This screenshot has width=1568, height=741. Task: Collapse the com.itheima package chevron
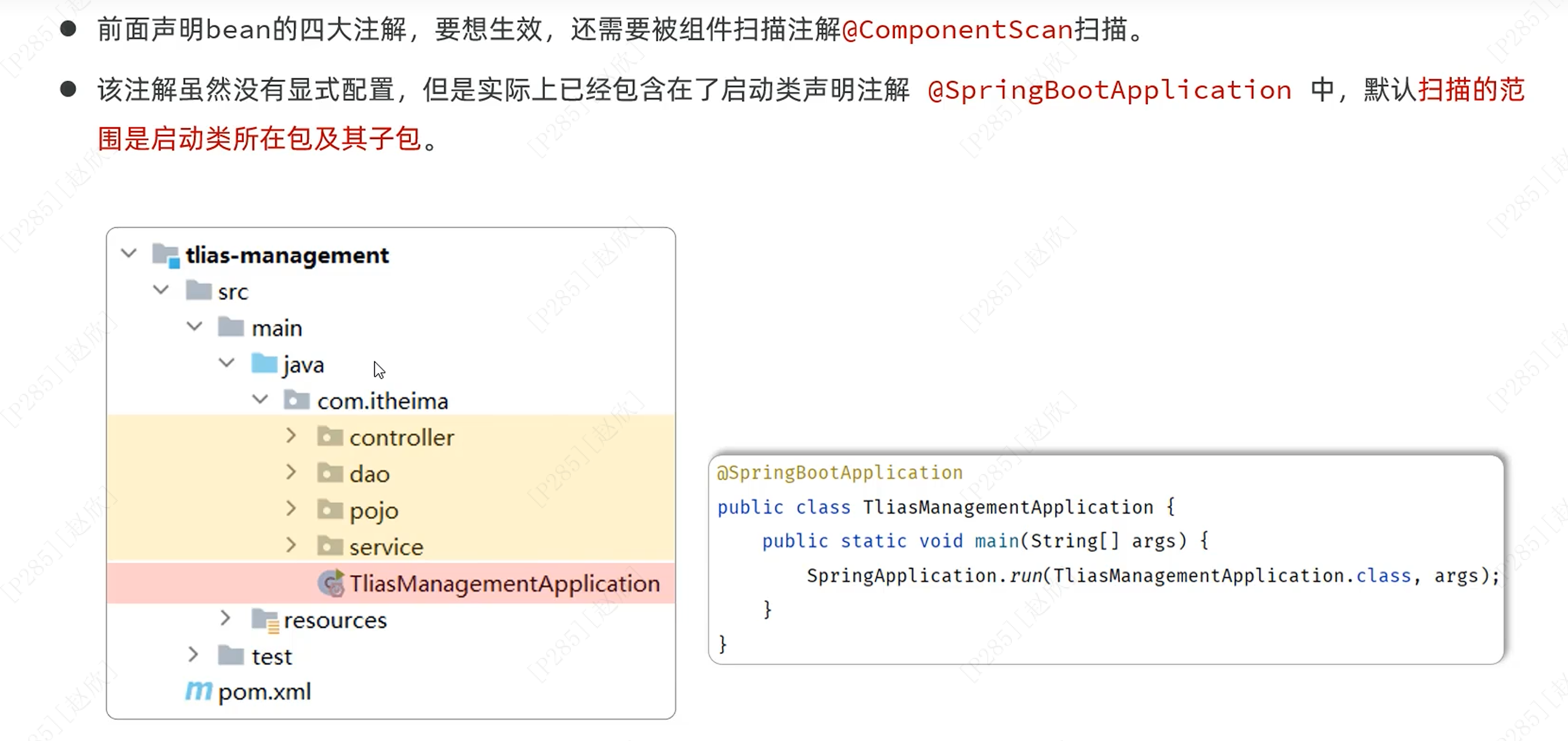[x=260, y=399]
